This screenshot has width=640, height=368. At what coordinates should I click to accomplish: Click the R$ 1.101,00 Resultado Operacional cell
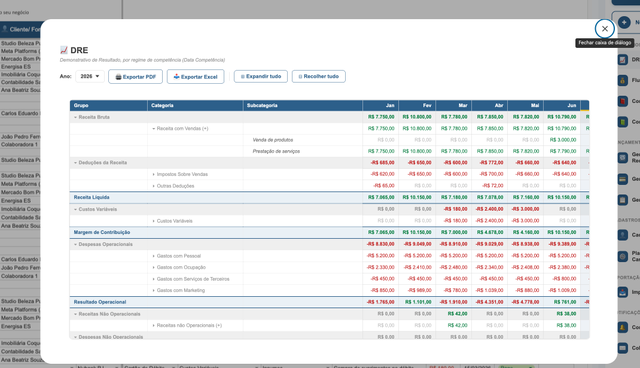[x=418, y=302]
